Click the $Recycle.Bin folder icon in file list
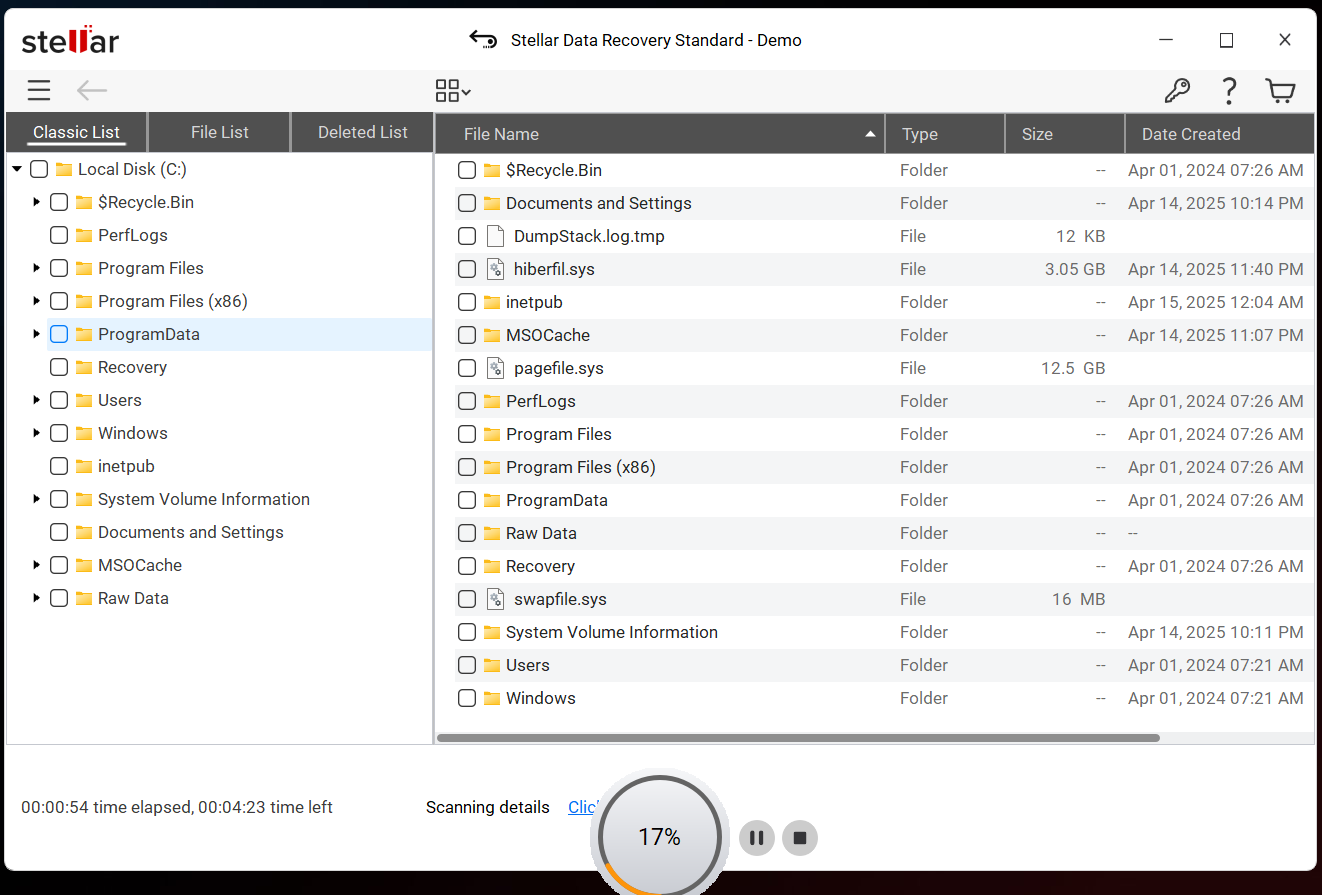 492,170
